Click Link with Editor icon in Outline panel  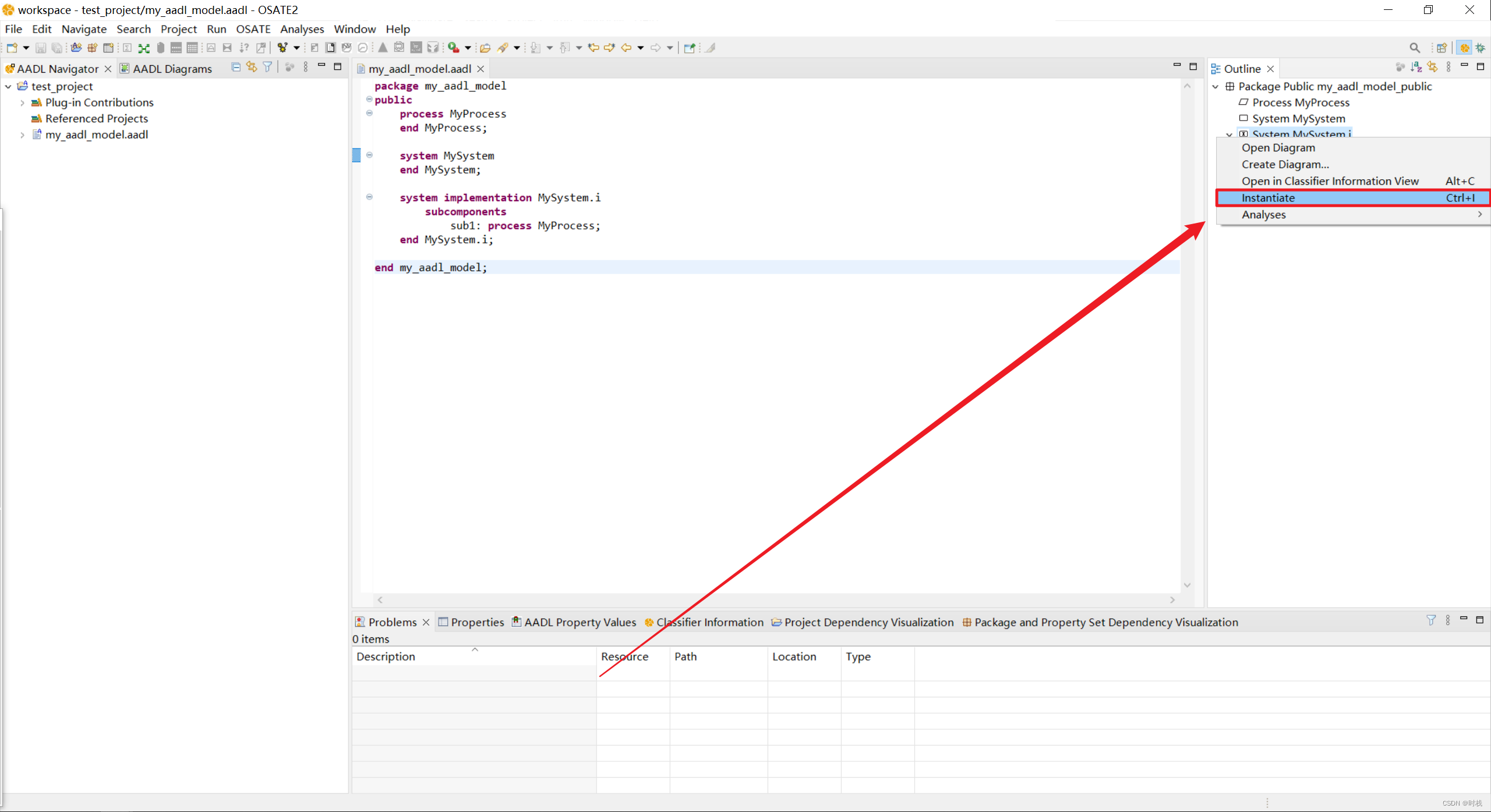(x=1432, y=68)
